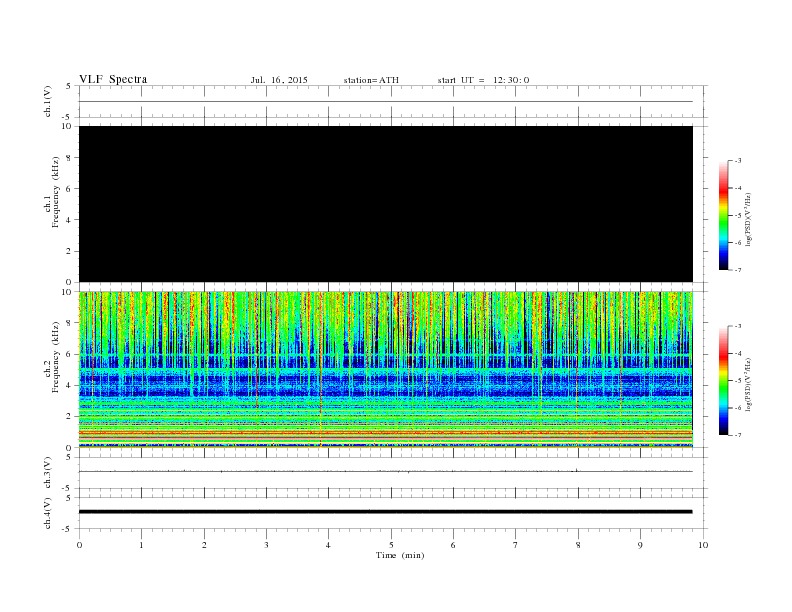Click the "Time (min)" axis label
Image resolution: width=792 pixels, height=612 pixels.
400,555
